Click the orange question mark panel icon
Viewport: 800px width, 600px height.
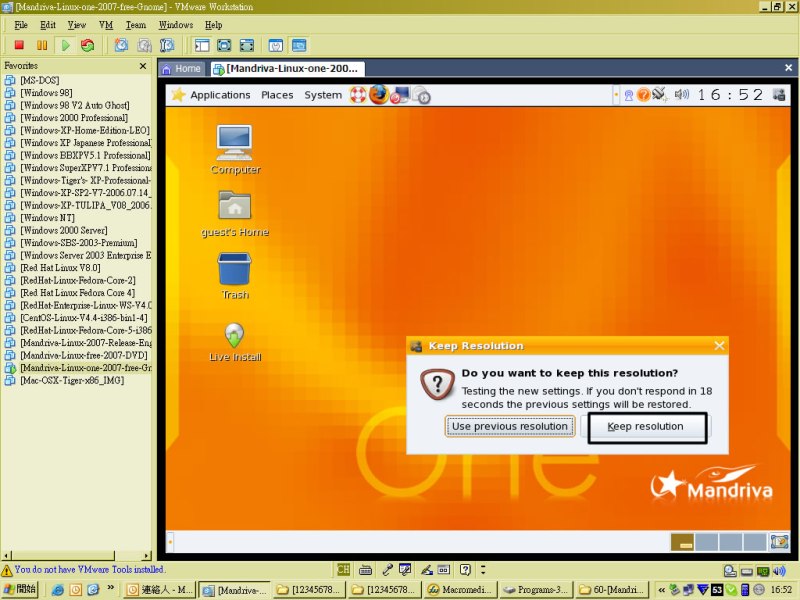644,95
